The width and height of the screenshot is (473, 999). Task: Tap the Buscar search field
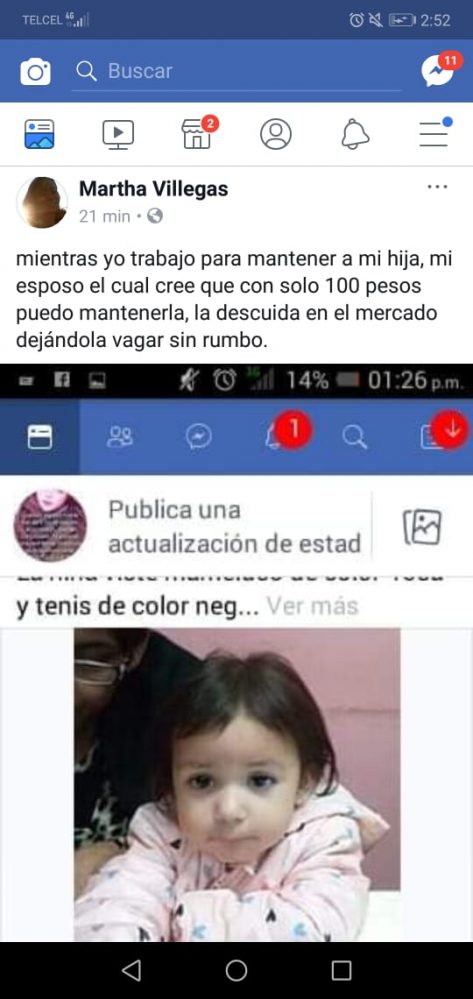tap(236, 71)
